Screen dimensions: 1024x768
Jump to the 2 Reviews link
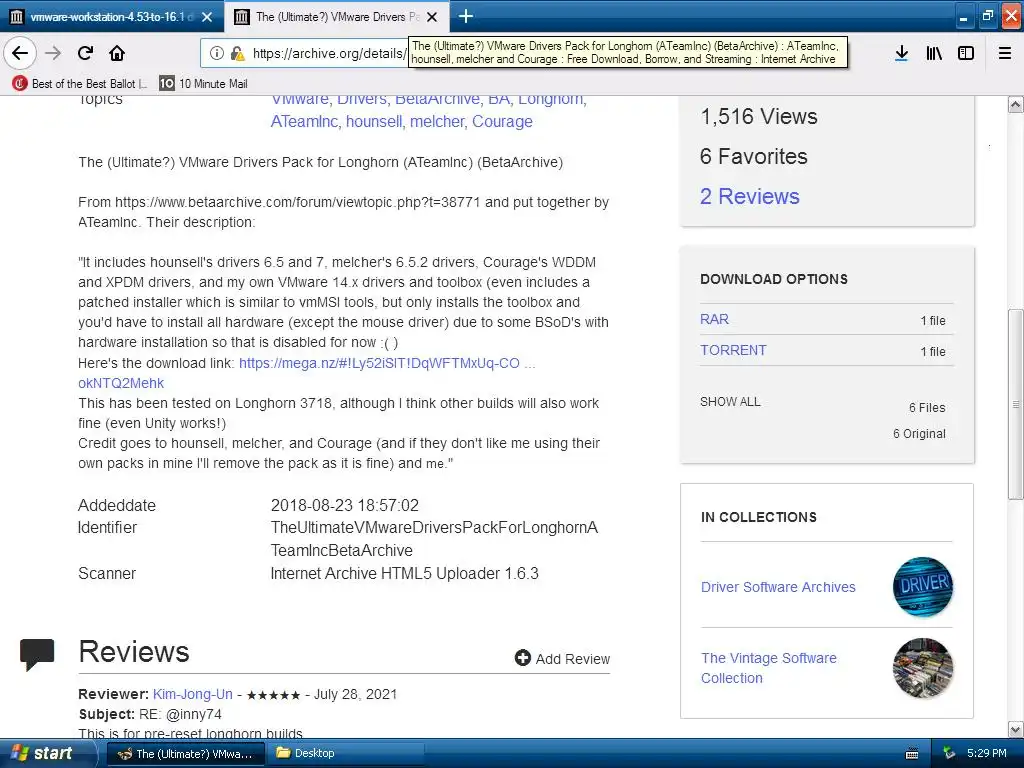[x=749, y=197]
